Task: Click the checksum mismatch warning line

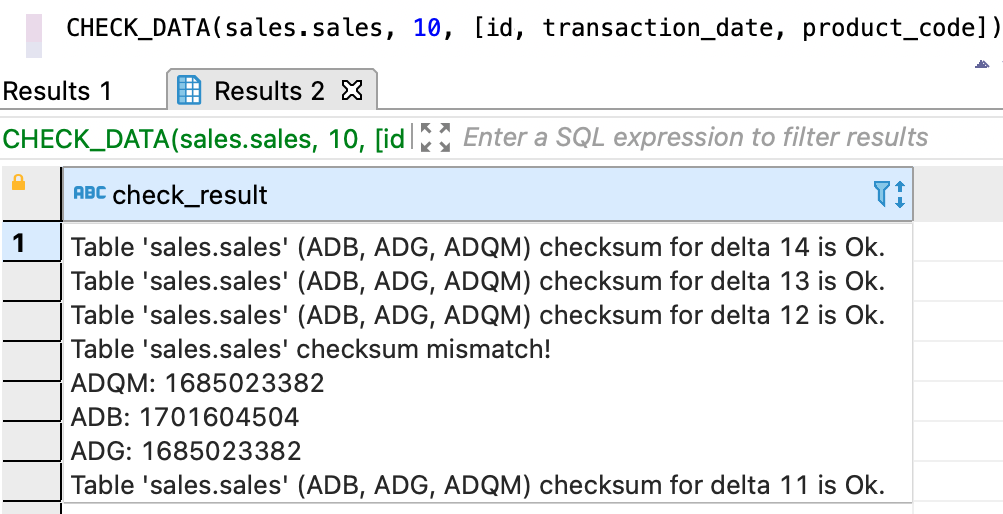Action: point(310,349)
